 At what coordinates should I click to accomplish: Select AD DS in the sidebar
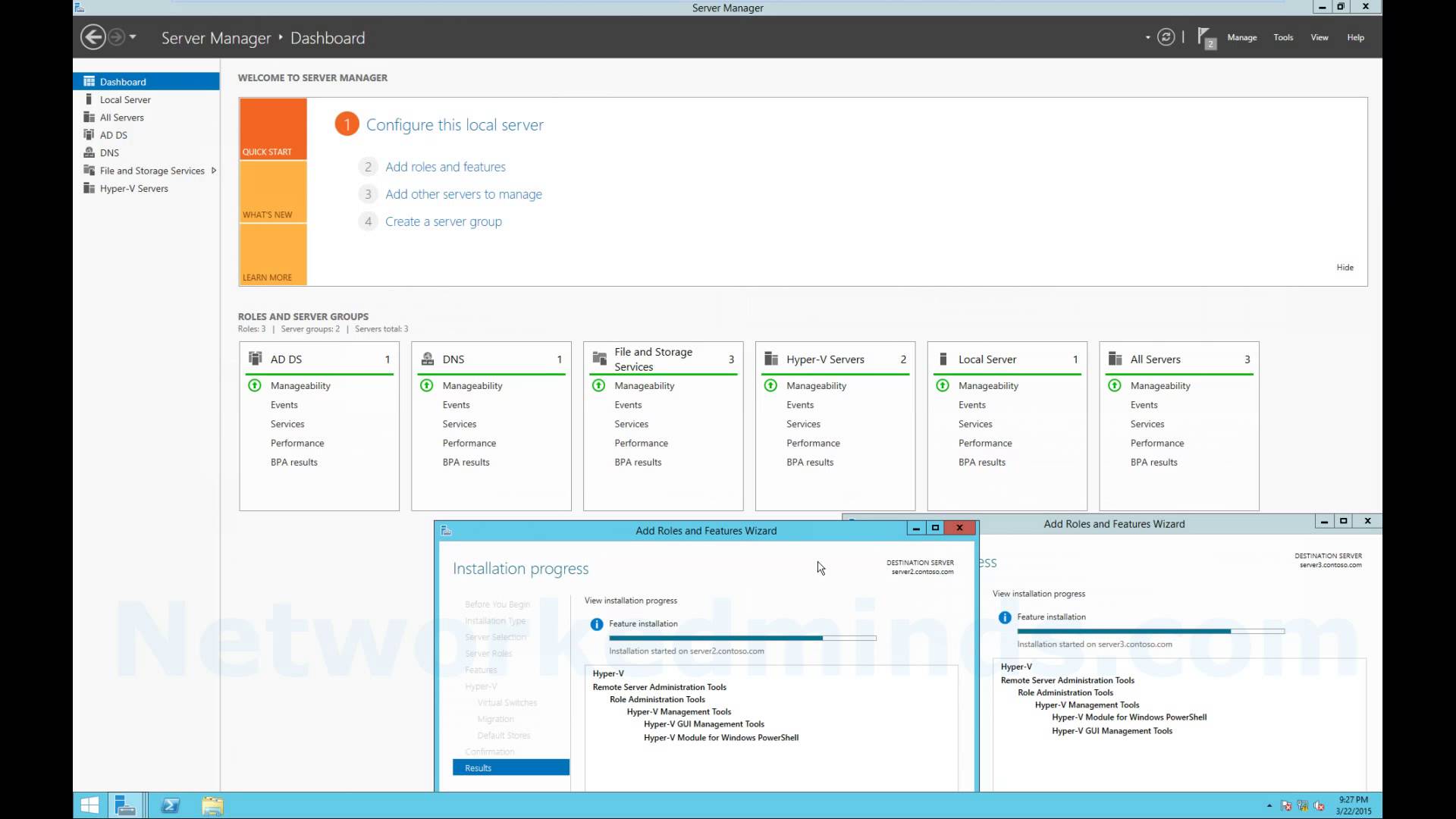(x=146, y=135)
